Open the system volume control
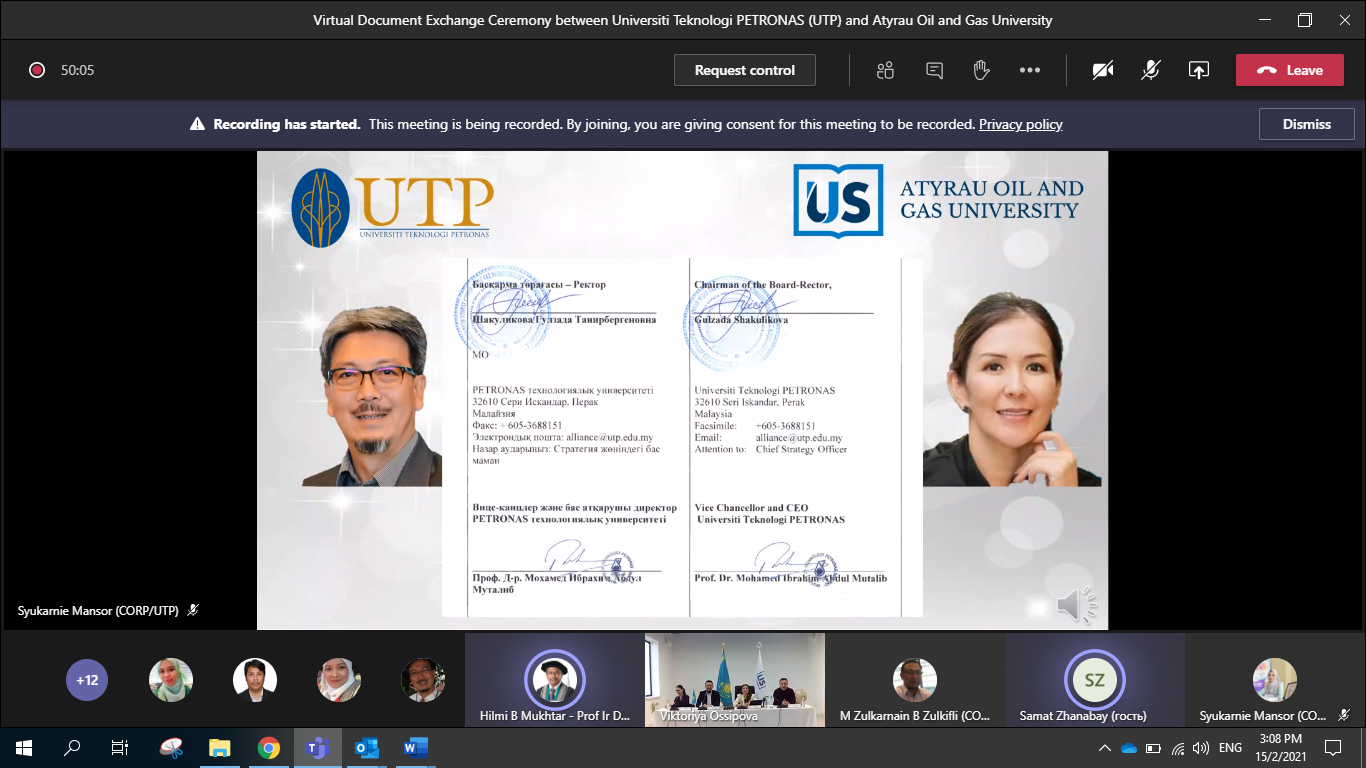Screen dimensions: 1366x768 [x=1201, y=747]
